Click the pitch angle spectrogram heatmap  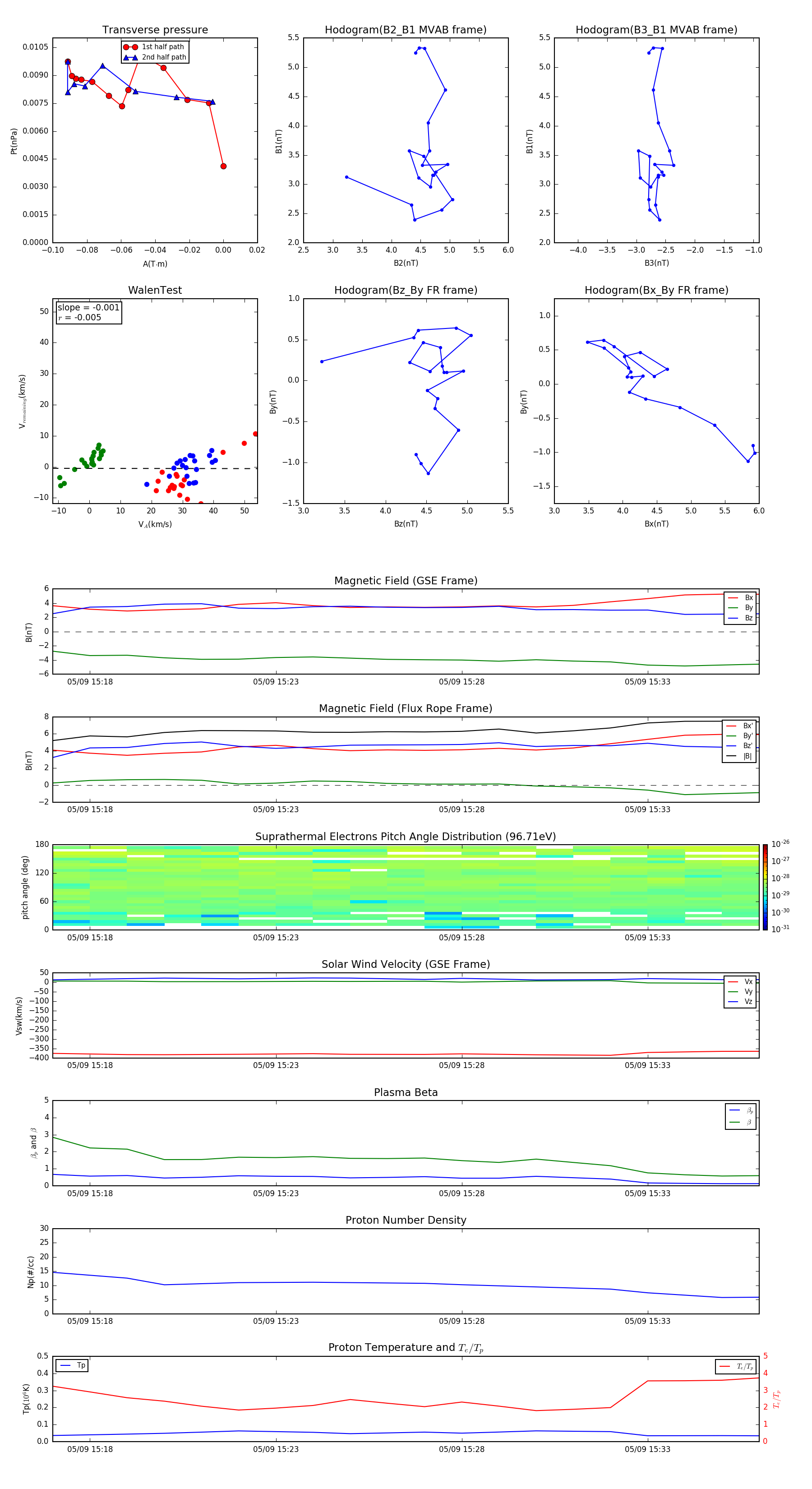point(406,887)
